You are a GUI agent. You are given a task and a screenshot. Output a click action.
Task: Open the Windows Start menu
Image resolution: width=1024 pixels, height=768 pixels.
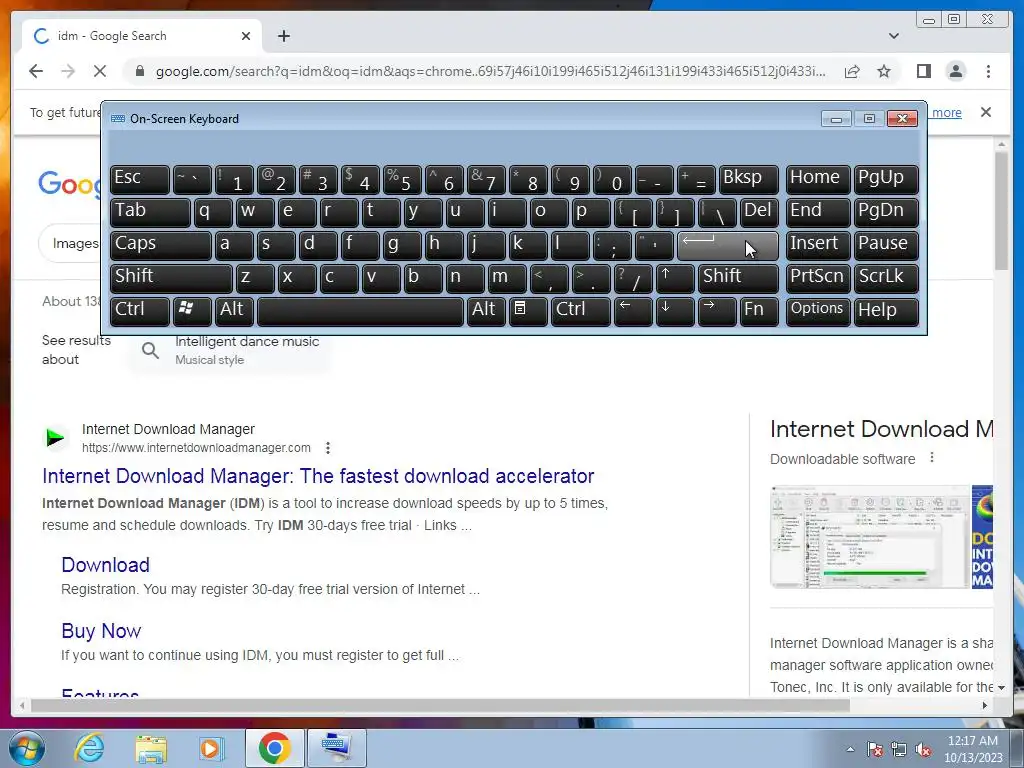[27, 748]
